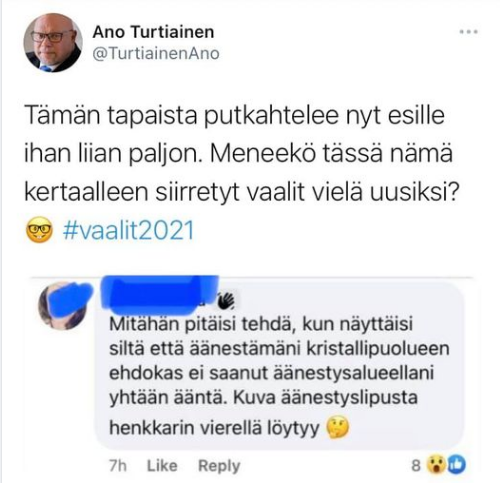Click the wow reaction icon
The image size is (500, 483).
pos(436,465)
